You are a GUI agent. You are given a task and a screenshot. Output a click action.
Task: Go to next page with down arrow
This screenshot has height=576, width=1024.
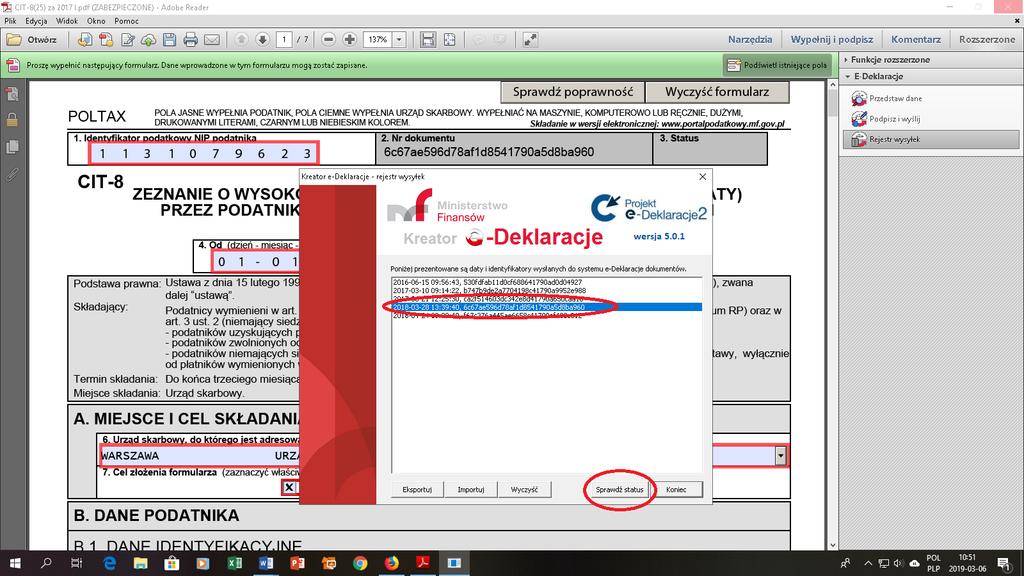pos(262,40)
